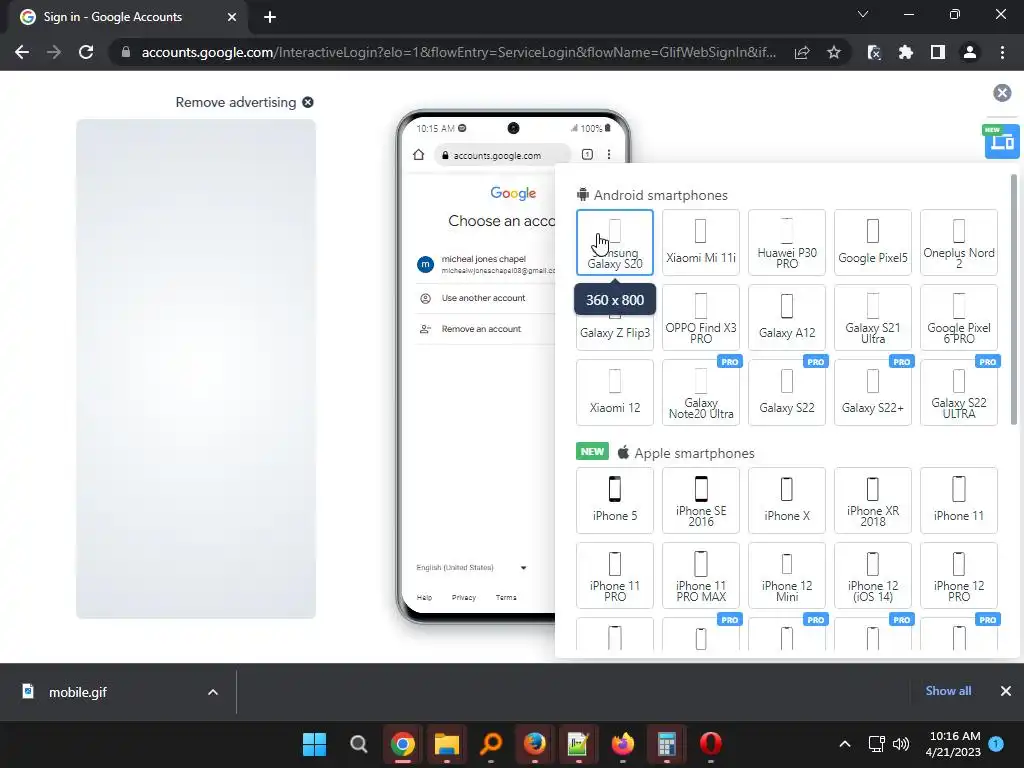Pick the iPhone XR 2018 device
1024x768 pixels.
tap(872, 500)
